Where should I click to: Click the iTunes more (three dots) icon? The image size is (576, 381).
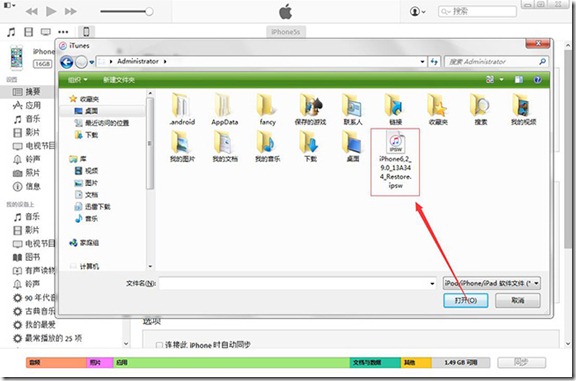tap(63, 32)
